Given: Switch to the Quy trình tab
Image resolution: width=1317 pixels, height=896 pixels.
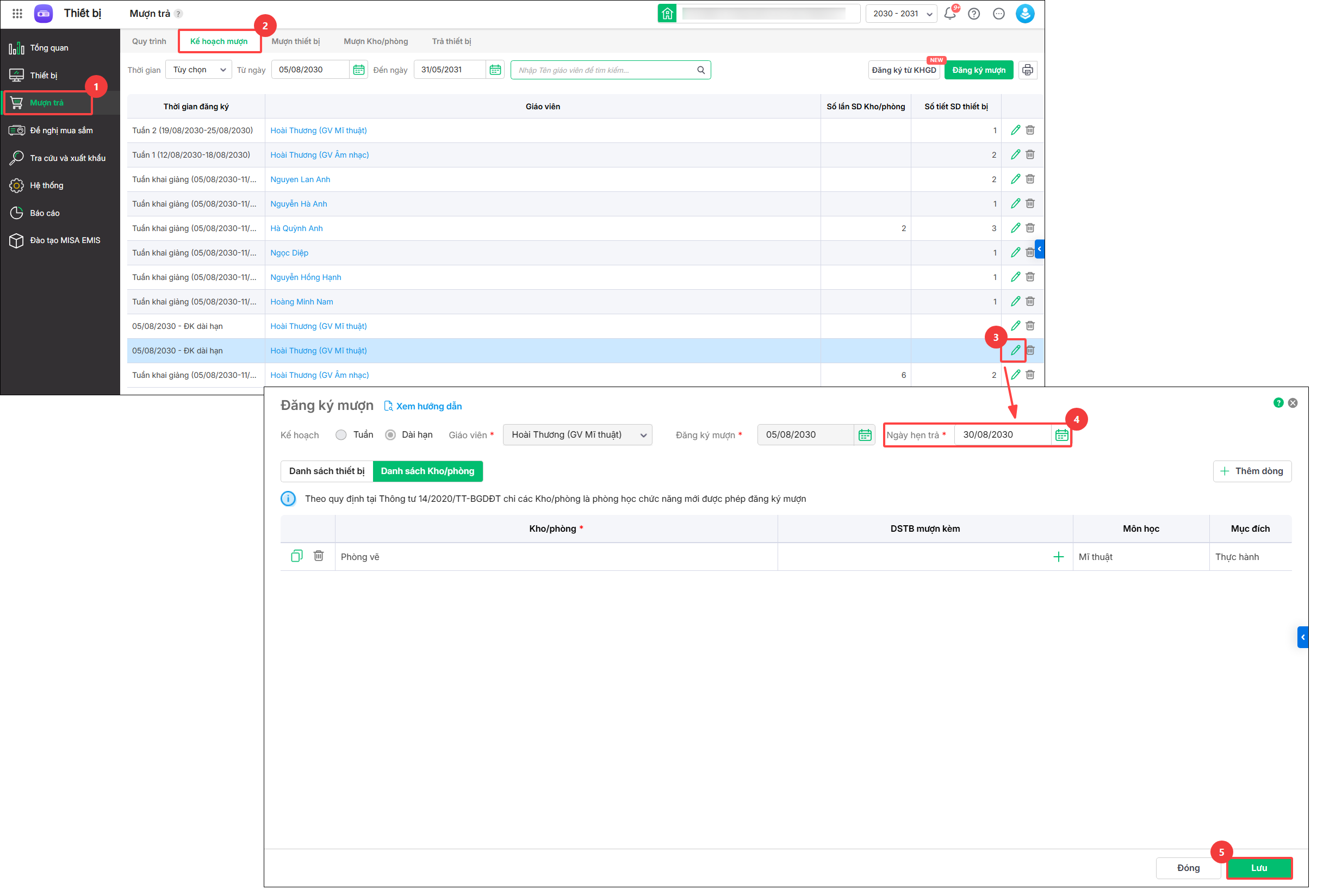Looking at the screenshot, I should 149,41.
